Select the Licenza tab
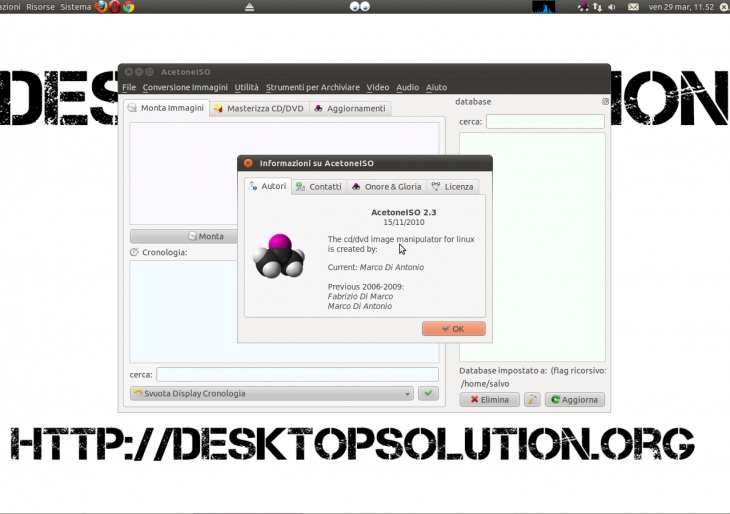The height and width of the screenshot is (514, 730). click(453, 187)
